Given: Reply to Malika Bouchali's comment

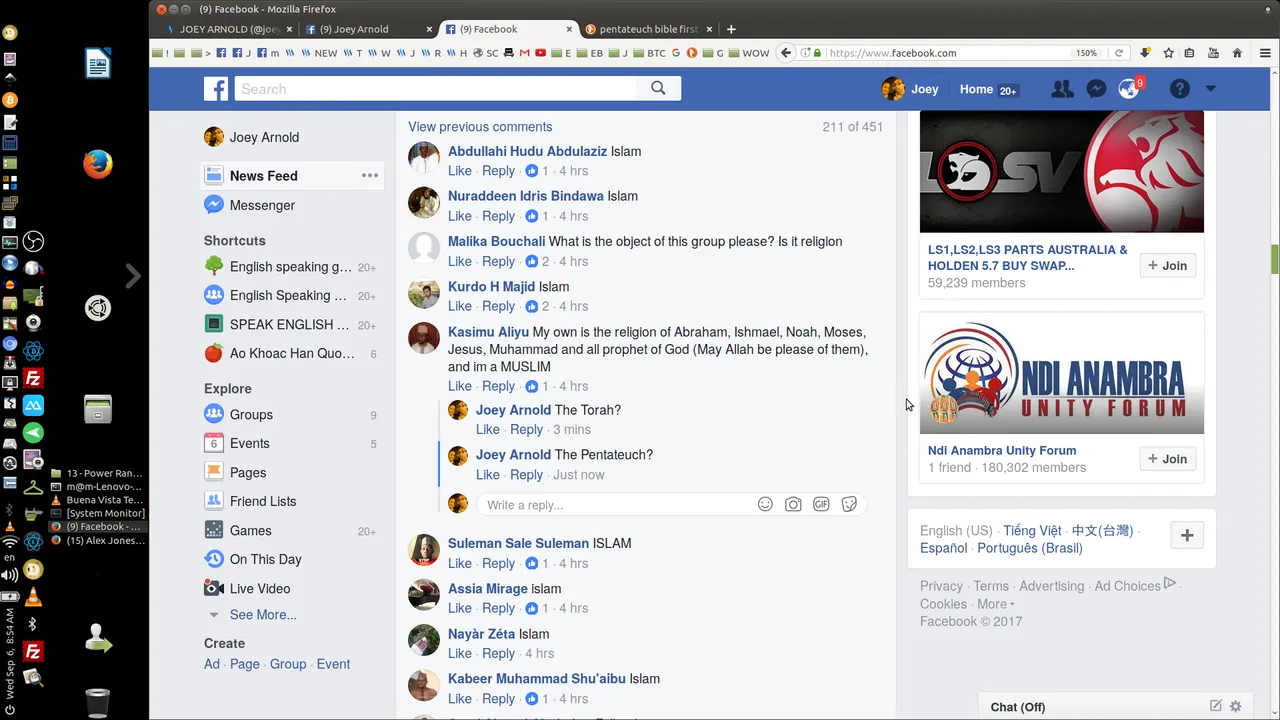Looking at the screenshot, I should tap(498, 261).
